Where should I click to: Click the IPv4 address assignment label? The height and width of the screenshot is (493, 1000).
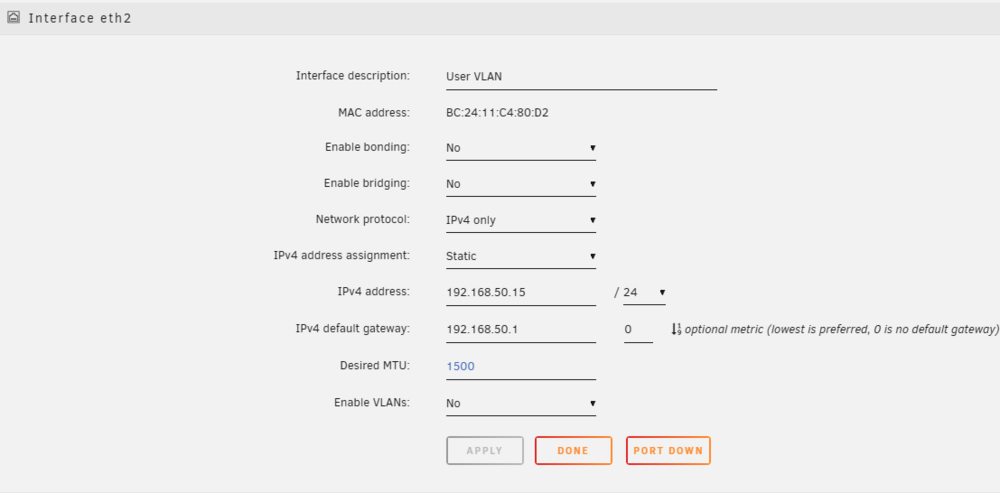coord(342,256)
